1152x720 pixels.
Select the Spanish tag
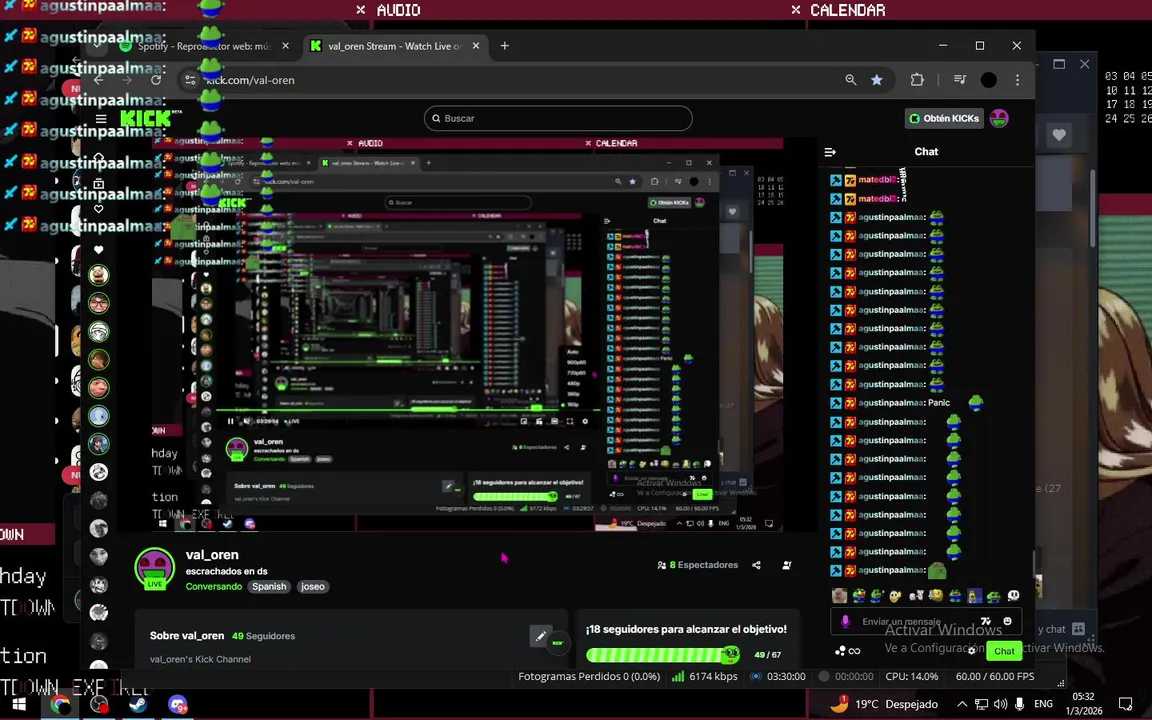(x=269, y=586)
